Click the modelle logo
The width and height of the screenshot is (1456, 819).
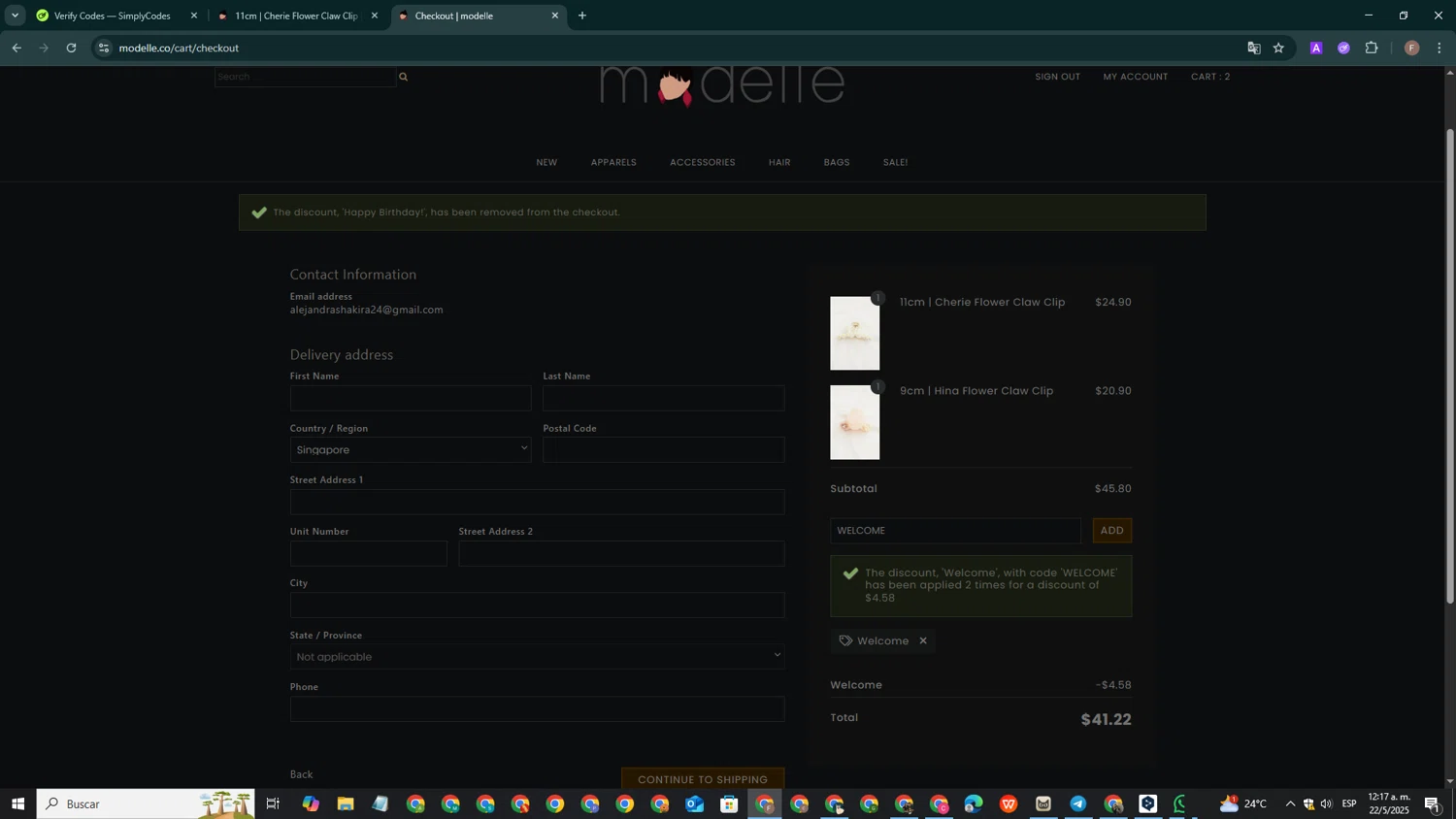pyautogui.click(x=722, y=85)
